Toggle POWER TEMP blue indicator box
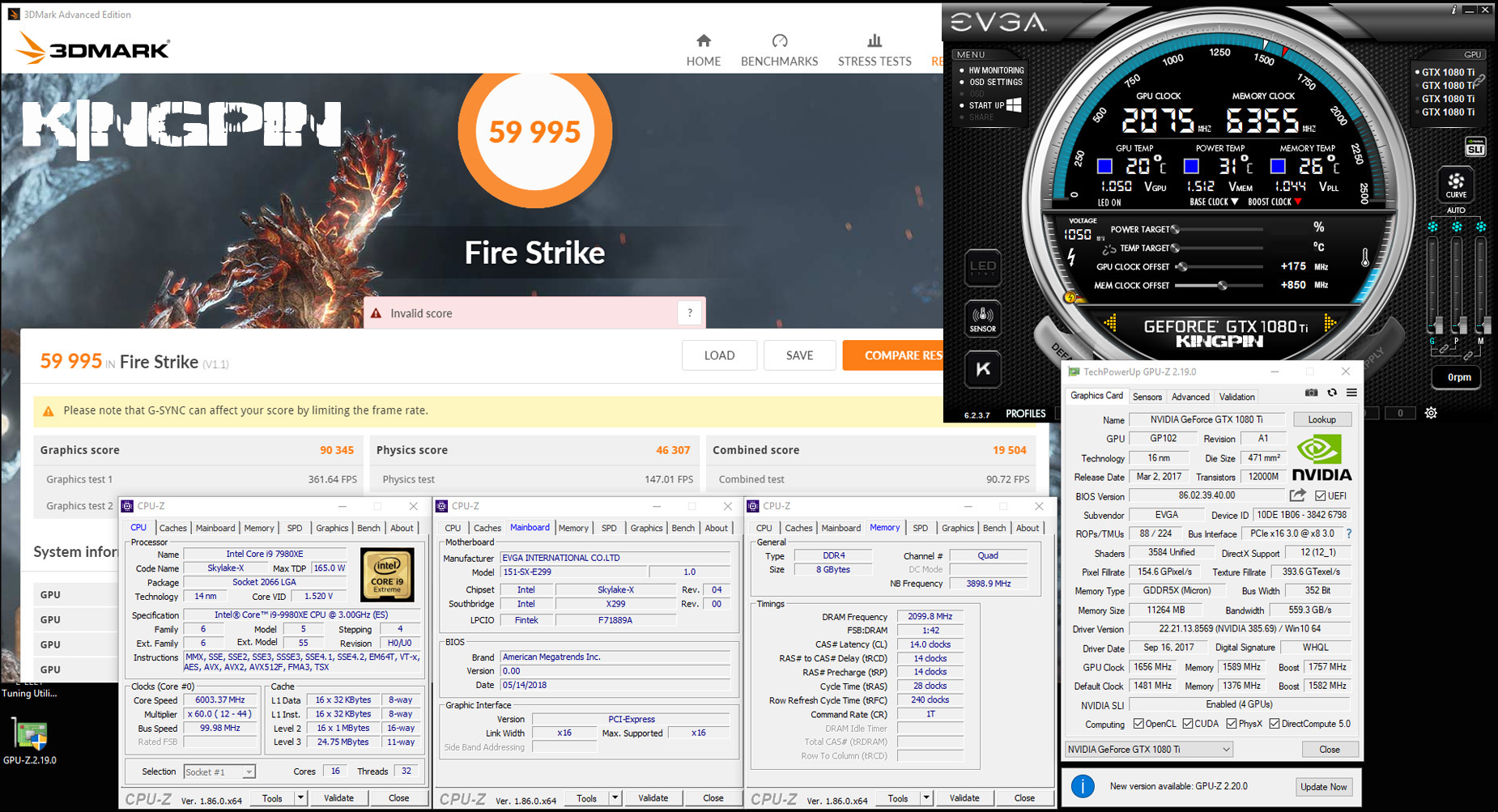 click(1191, 166)
